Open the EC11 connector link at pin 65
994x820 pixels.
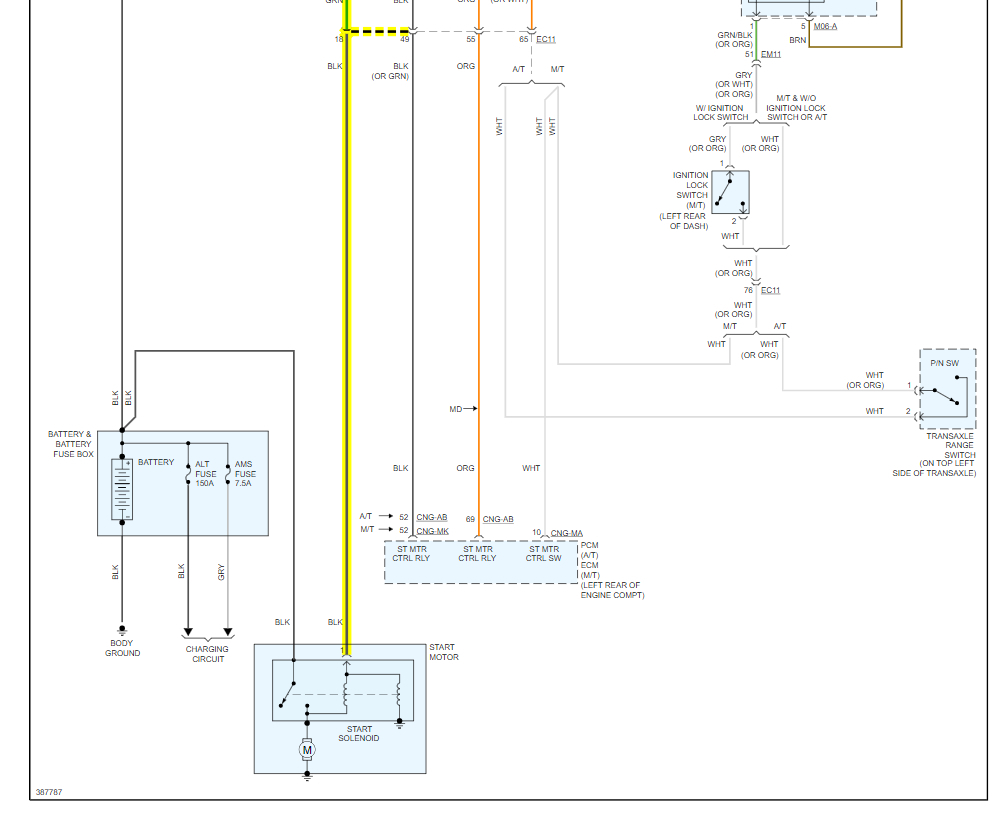546,39
